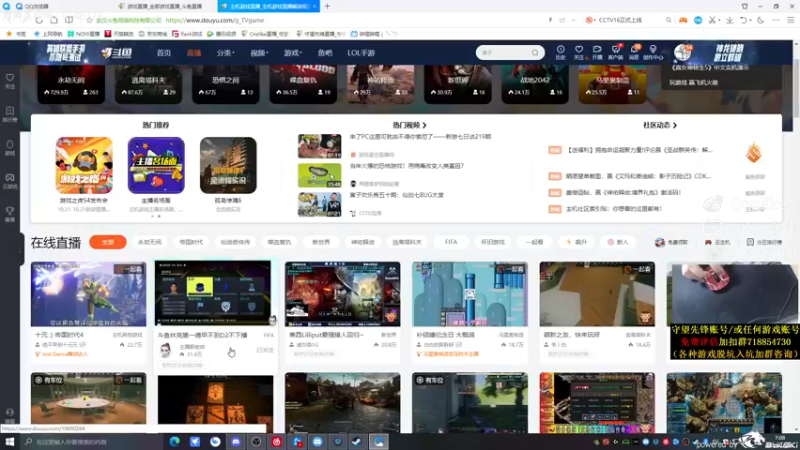Open the 逃离塔科夫 game category card
This screenshot has width=800, height=450.
[148, 84]
